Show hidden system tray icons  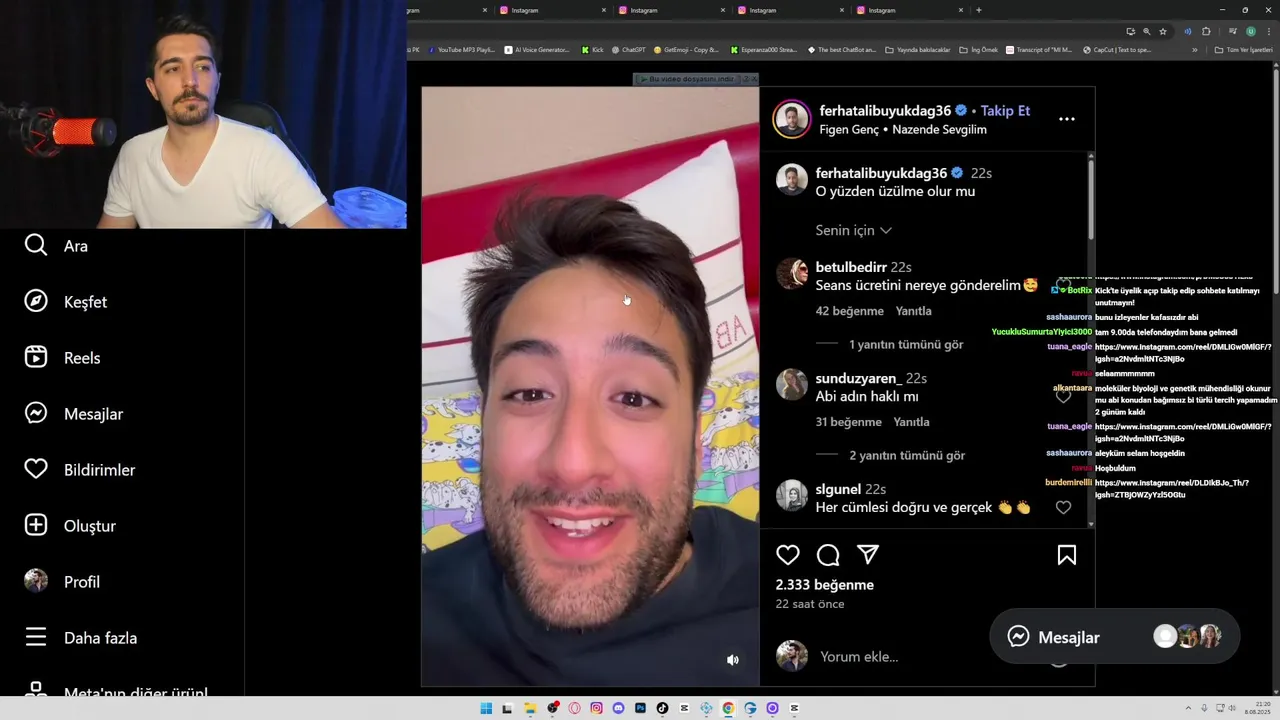1188,708
